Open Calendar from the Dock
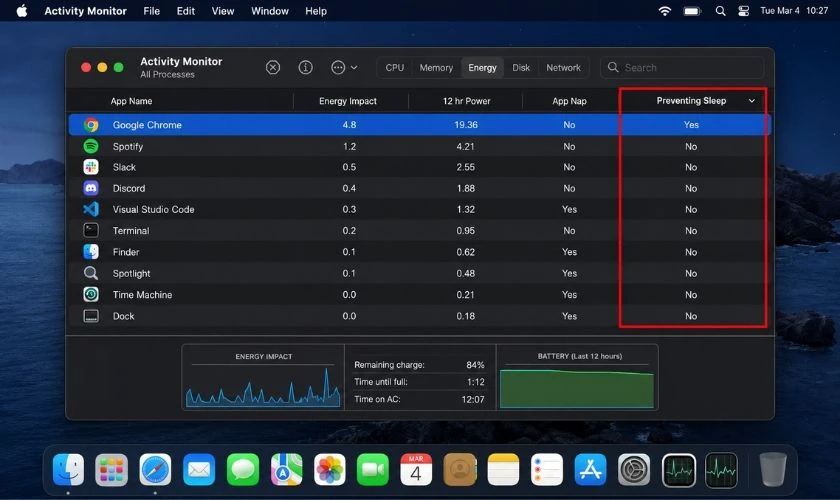 coord(416,469)
